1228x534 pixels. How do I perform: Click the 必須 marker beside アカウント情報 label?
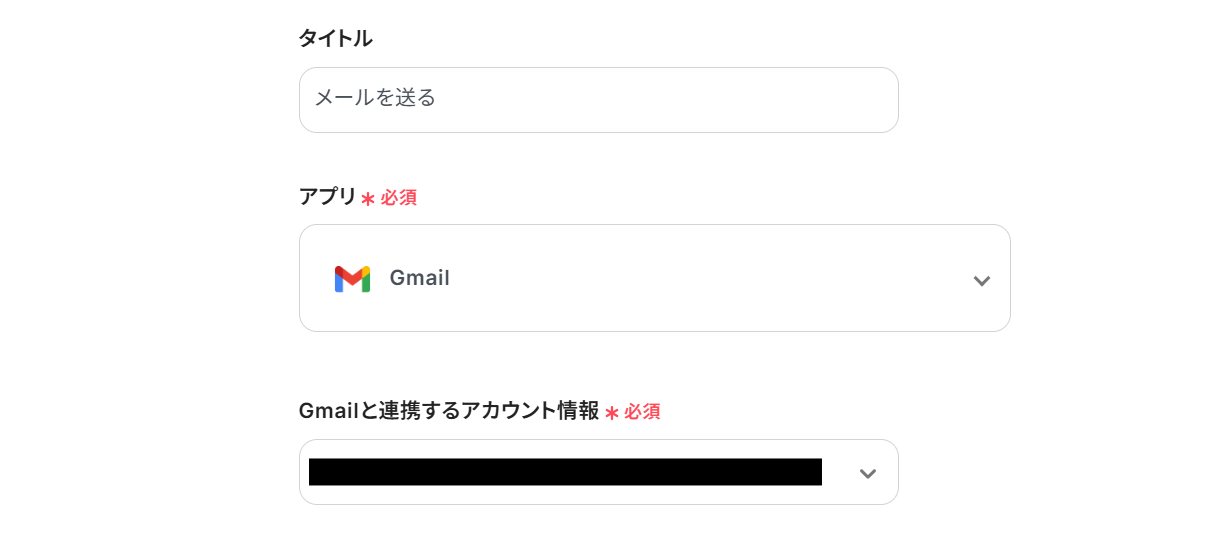click(x=642, y=412)
